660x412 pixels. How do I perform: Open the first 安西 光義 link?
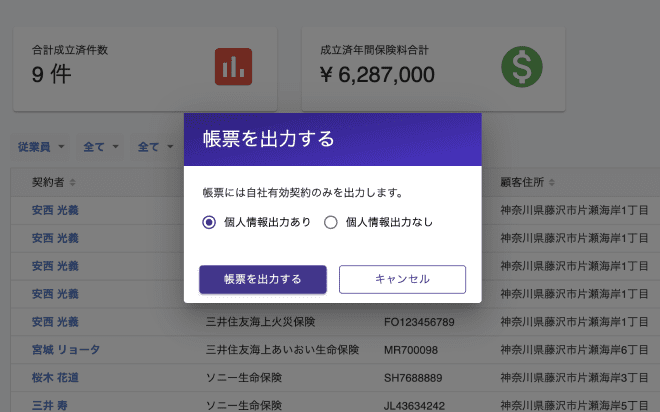click(x=55, y=210)
